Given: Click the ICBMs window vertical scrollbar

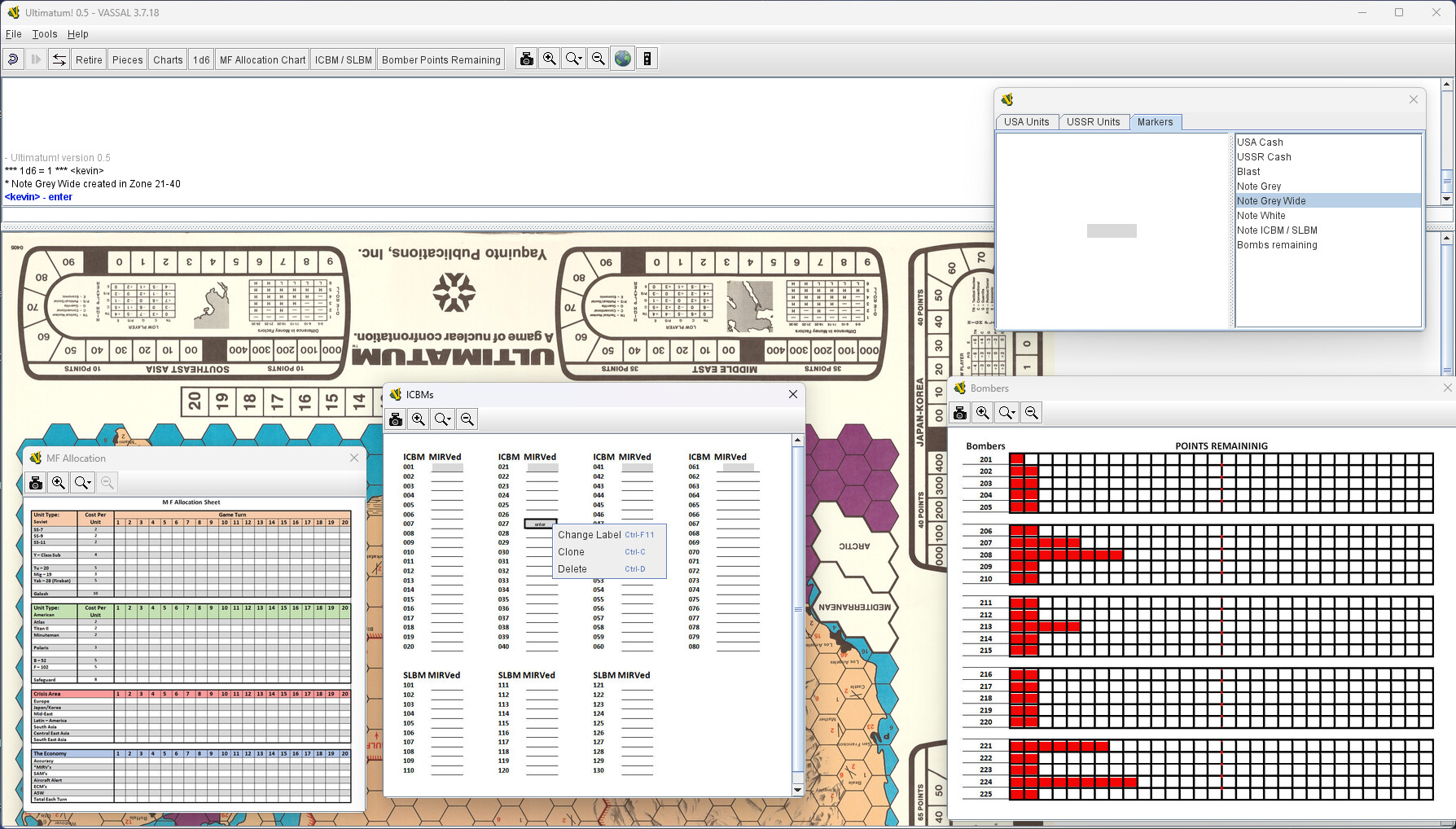Looking at the screenshot, I should 798,609.
